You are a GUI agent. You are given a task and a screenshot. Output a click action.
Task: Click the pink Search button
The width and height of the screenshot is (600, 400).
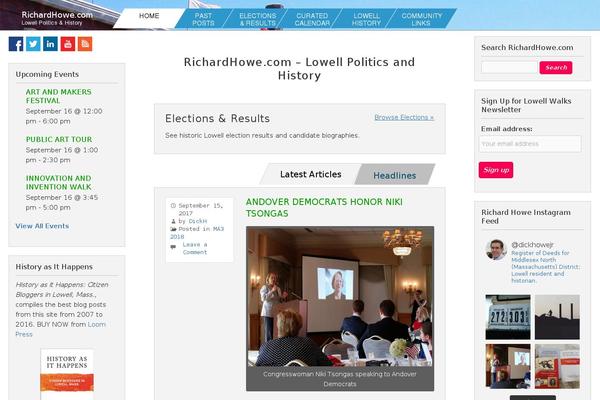(x=556, y=68)
